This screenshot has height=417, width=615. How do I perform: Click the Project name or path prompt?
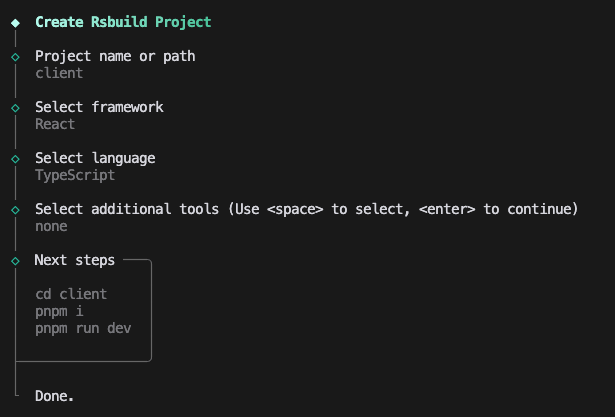[x=115, y=56]
